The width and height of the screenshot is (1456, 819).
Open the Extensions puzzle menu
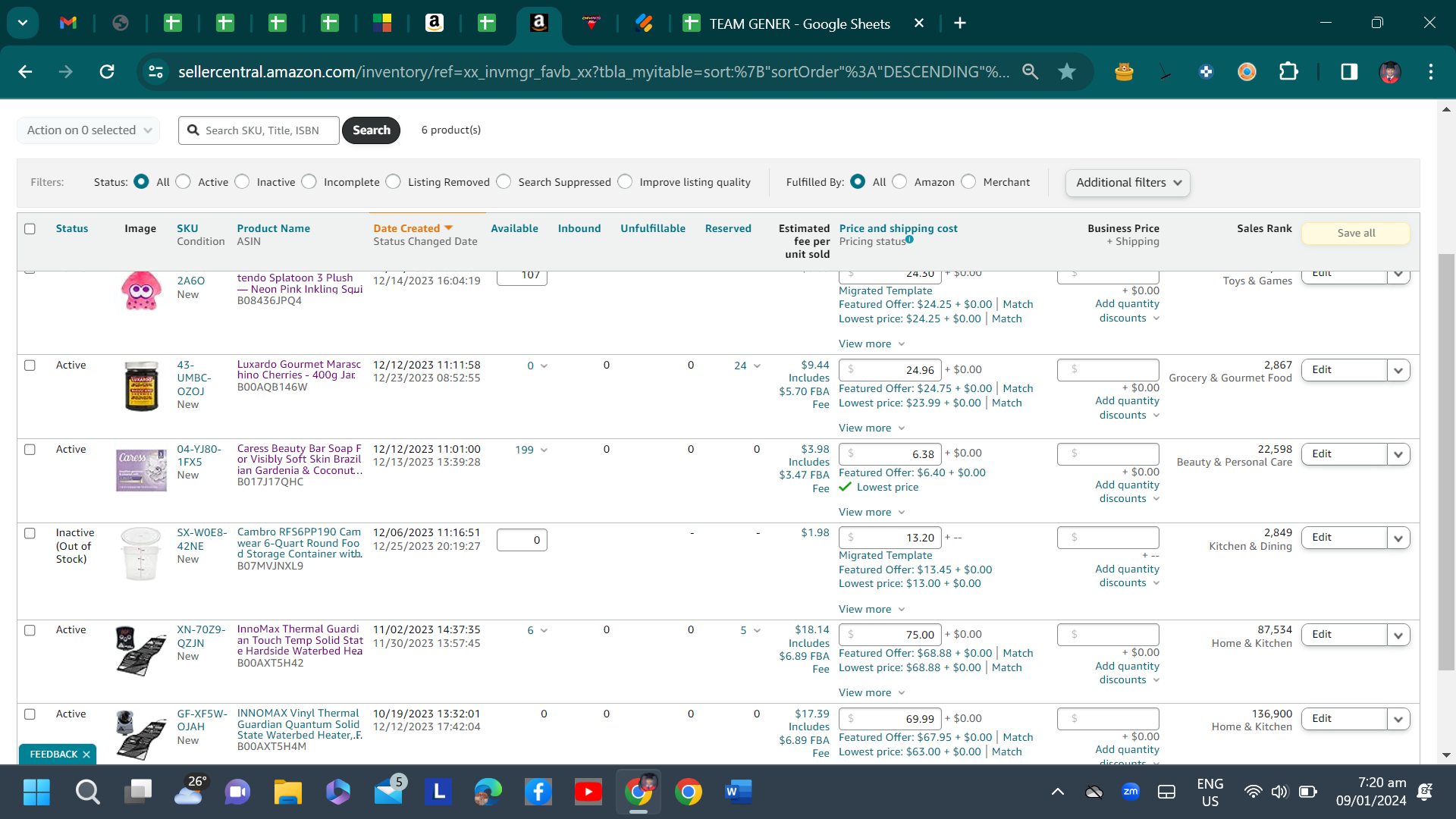[x=1288, y=71]
